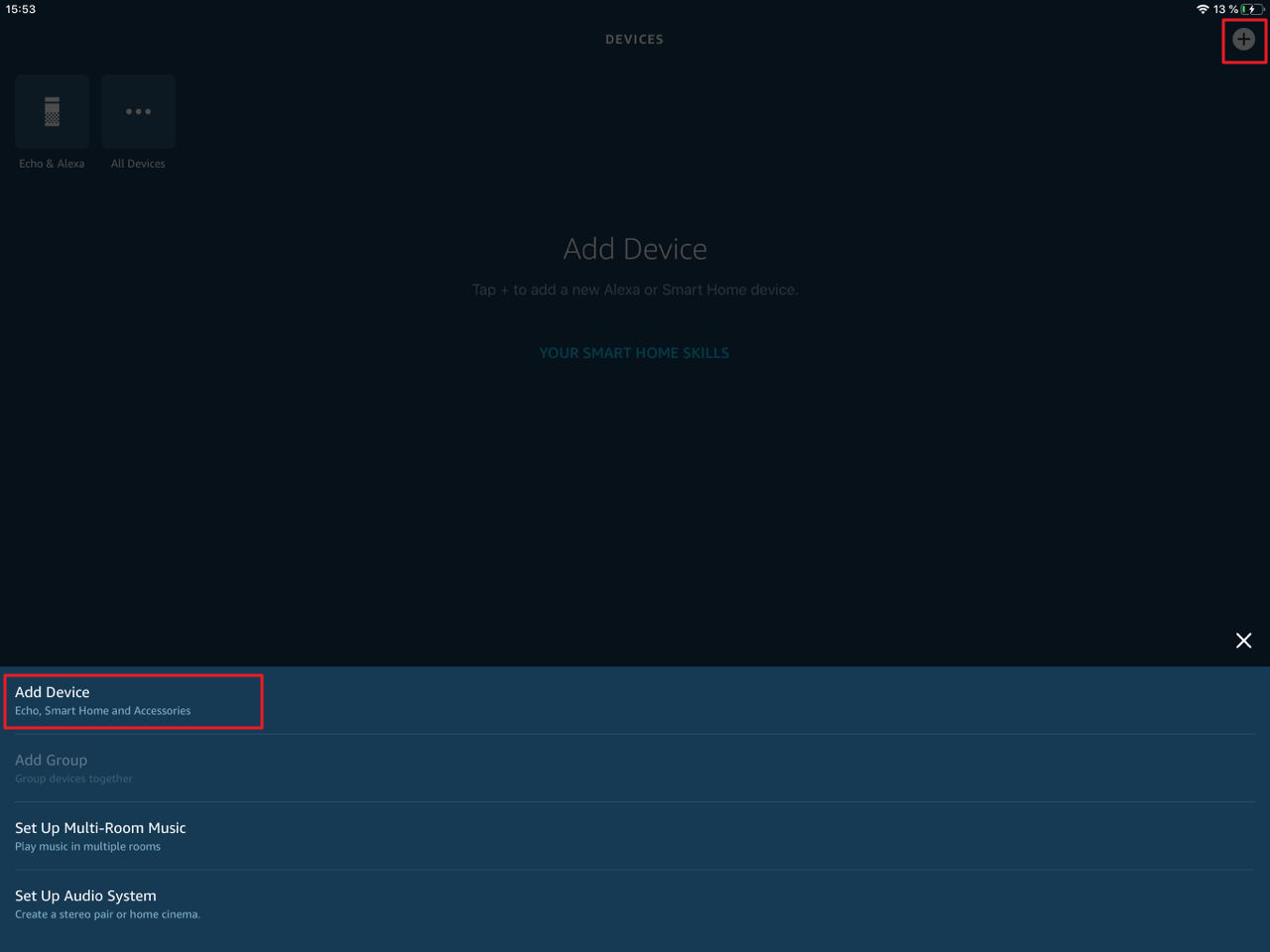The height and width of the screenshot is (952, 1270).
Task: Open the All Devices three-dot icon
Action: (x=138, y=112)
